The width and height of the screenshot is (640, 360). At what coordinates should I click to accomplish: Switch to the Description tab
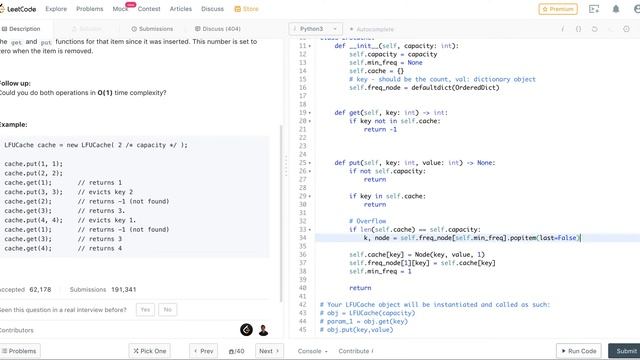(21, 29)
